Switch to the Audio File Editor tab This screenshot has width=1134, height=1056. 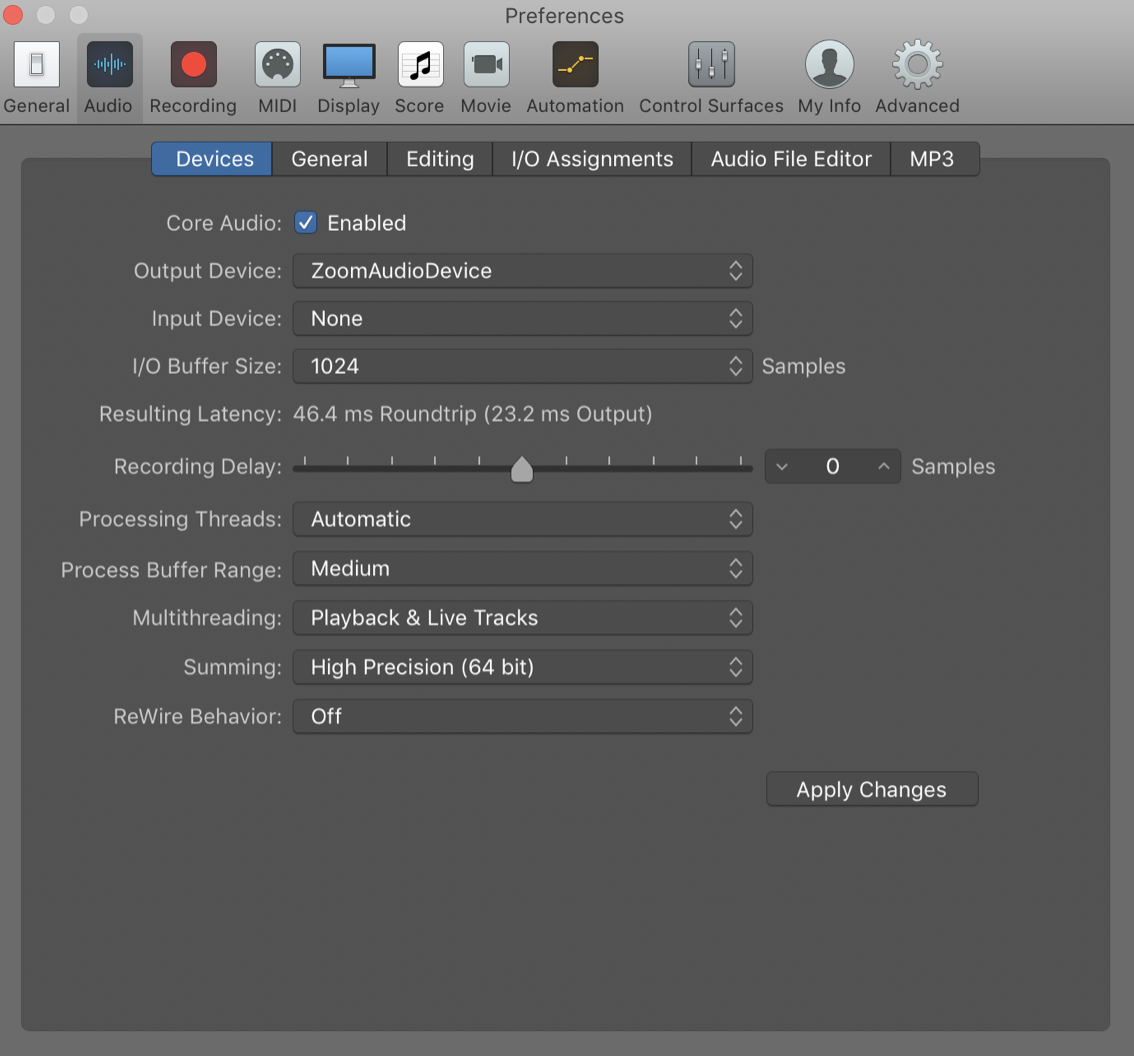click(791, 159)
